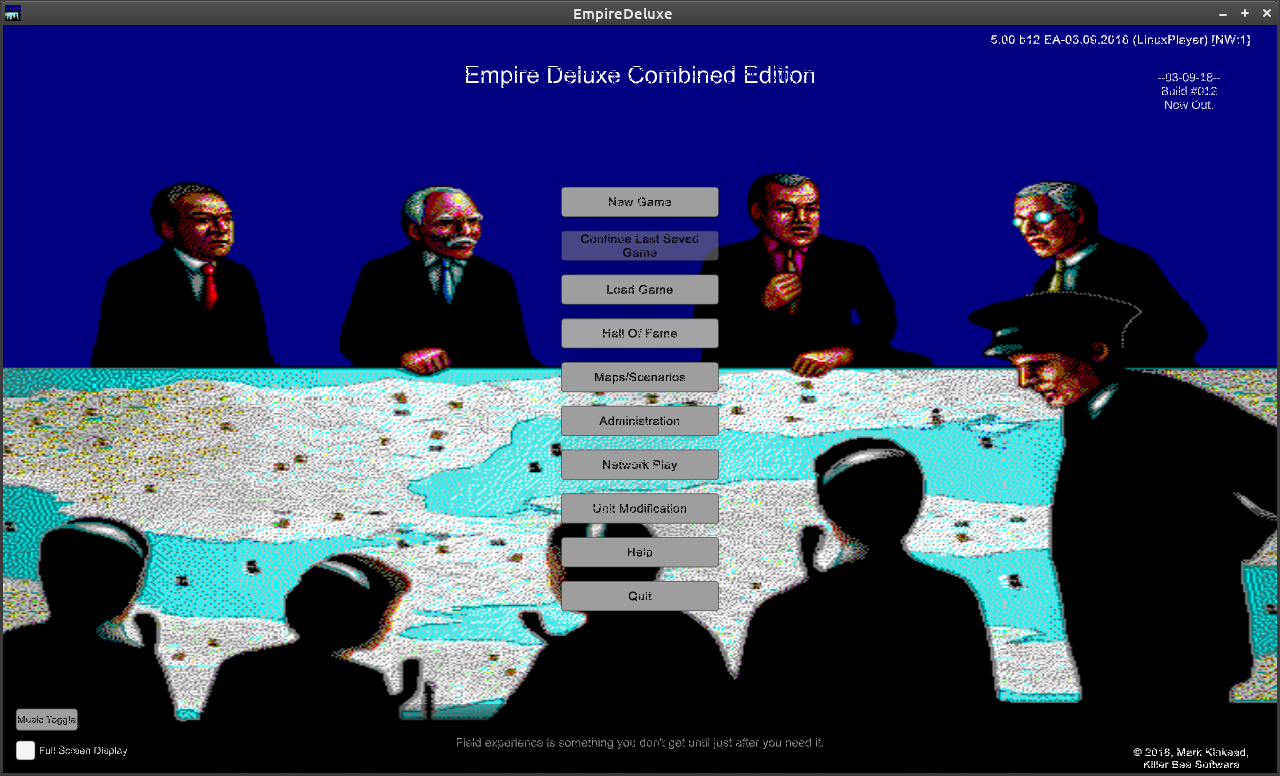Maximize the EmpireDeluxe window
1280x776 pixels.
coord(1245,13)
